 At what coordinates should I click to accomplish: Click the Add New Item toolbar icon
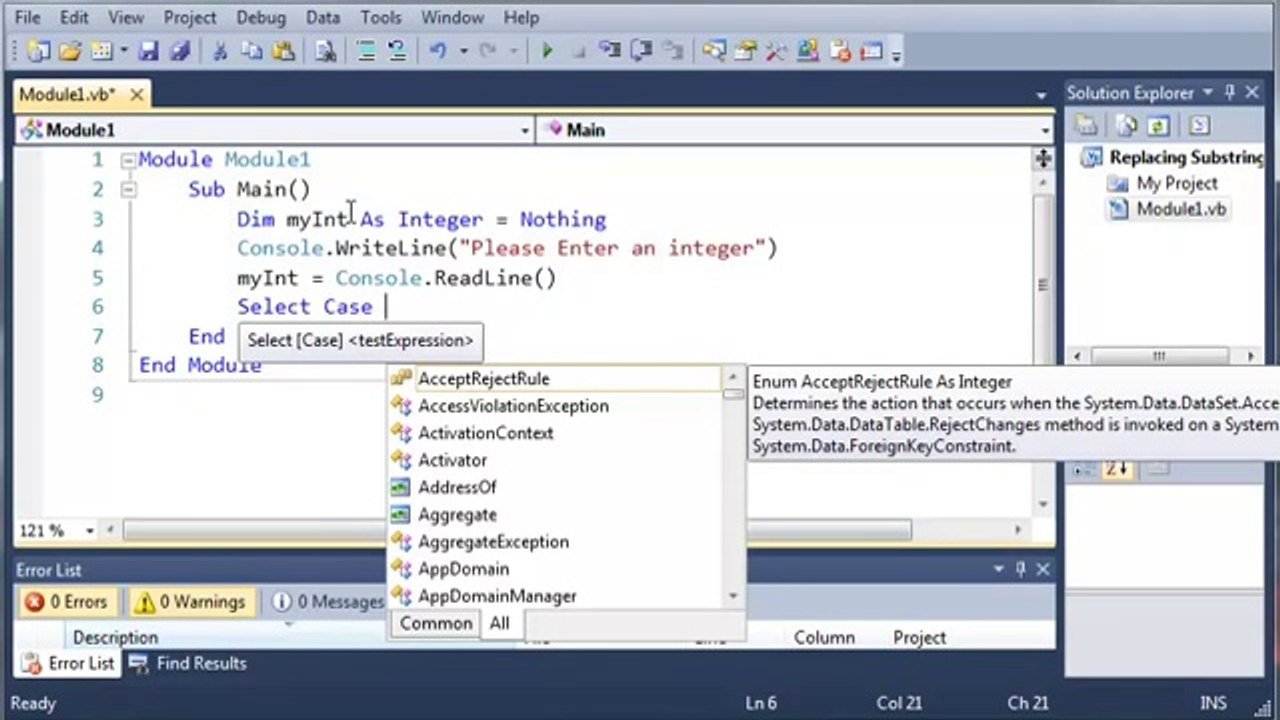click(101, 51)
